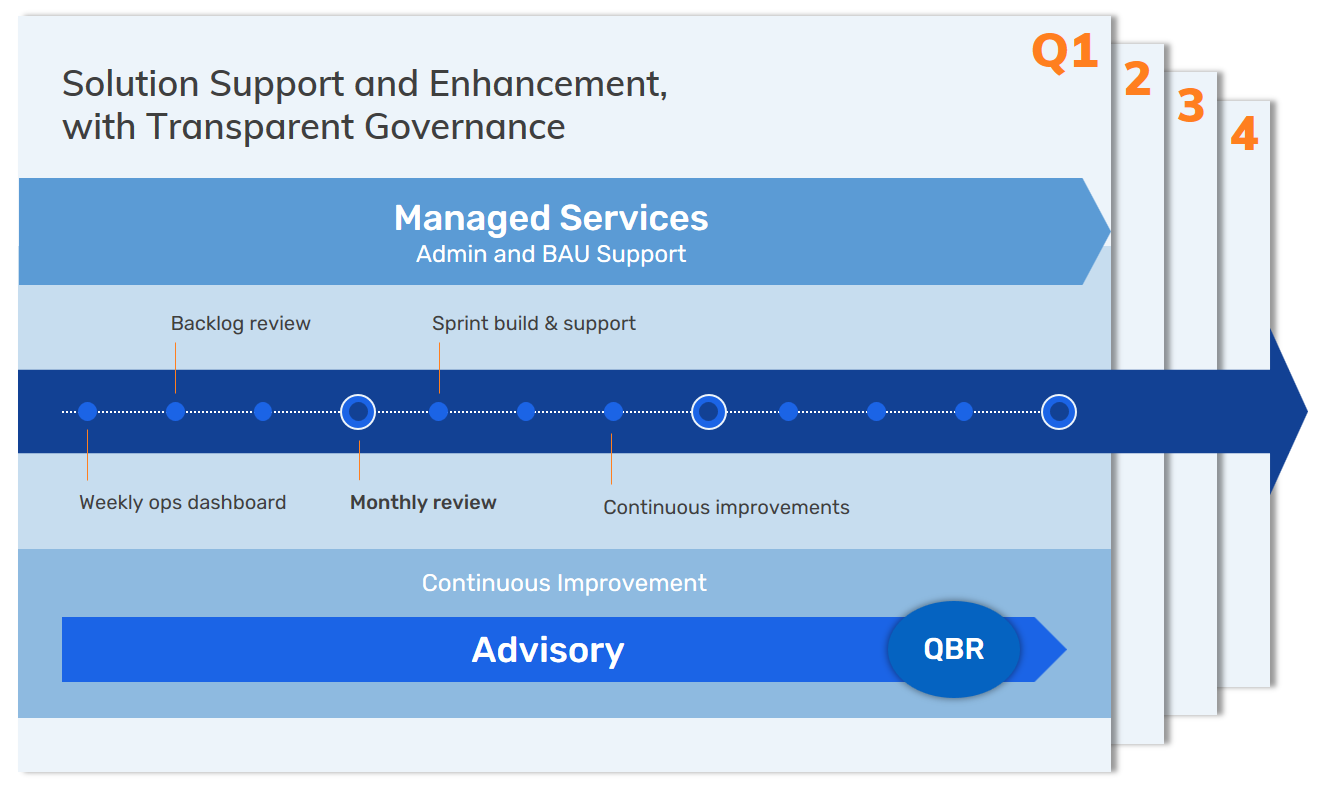Click the Advisory arrow banner
Image resolution: width=1318 pixels, height=792 pixels.
point(547,650)
